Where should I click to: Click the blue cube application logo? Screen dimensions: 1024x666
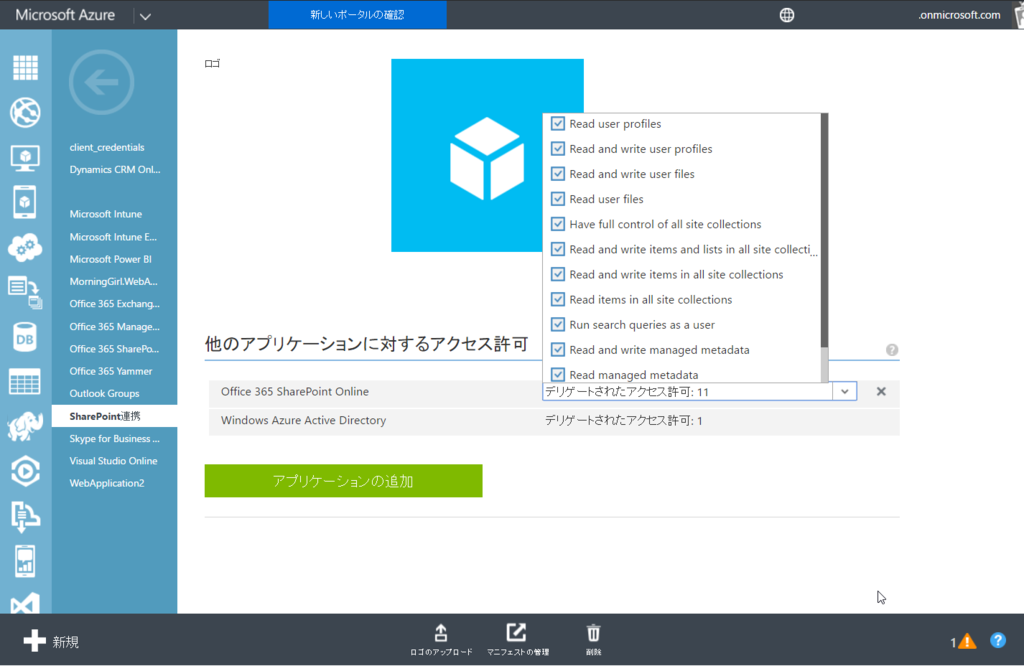pyautogui.click(x=487, y=155)
